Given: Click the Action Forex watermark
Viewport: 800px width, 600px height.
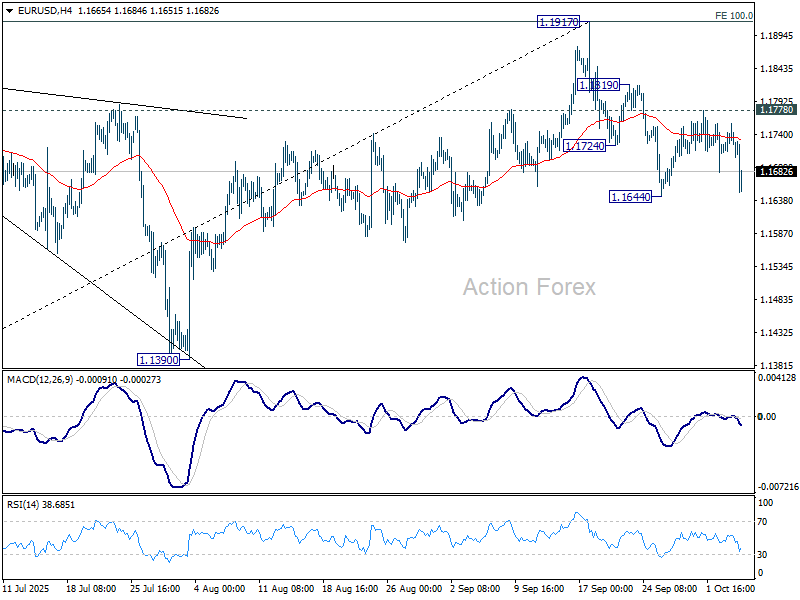Looking at the screenshot, I should tap(528, 287).
